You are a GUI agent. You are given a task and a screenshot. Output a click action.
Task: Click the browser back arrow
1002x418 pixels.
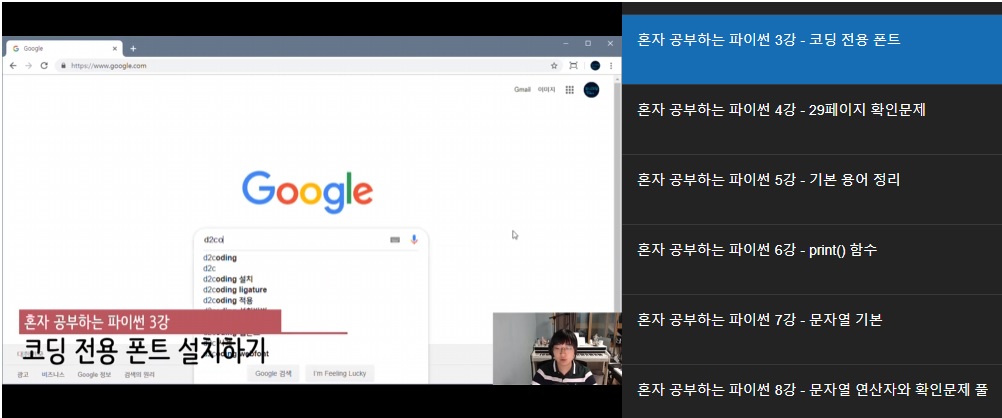point(13,65)
